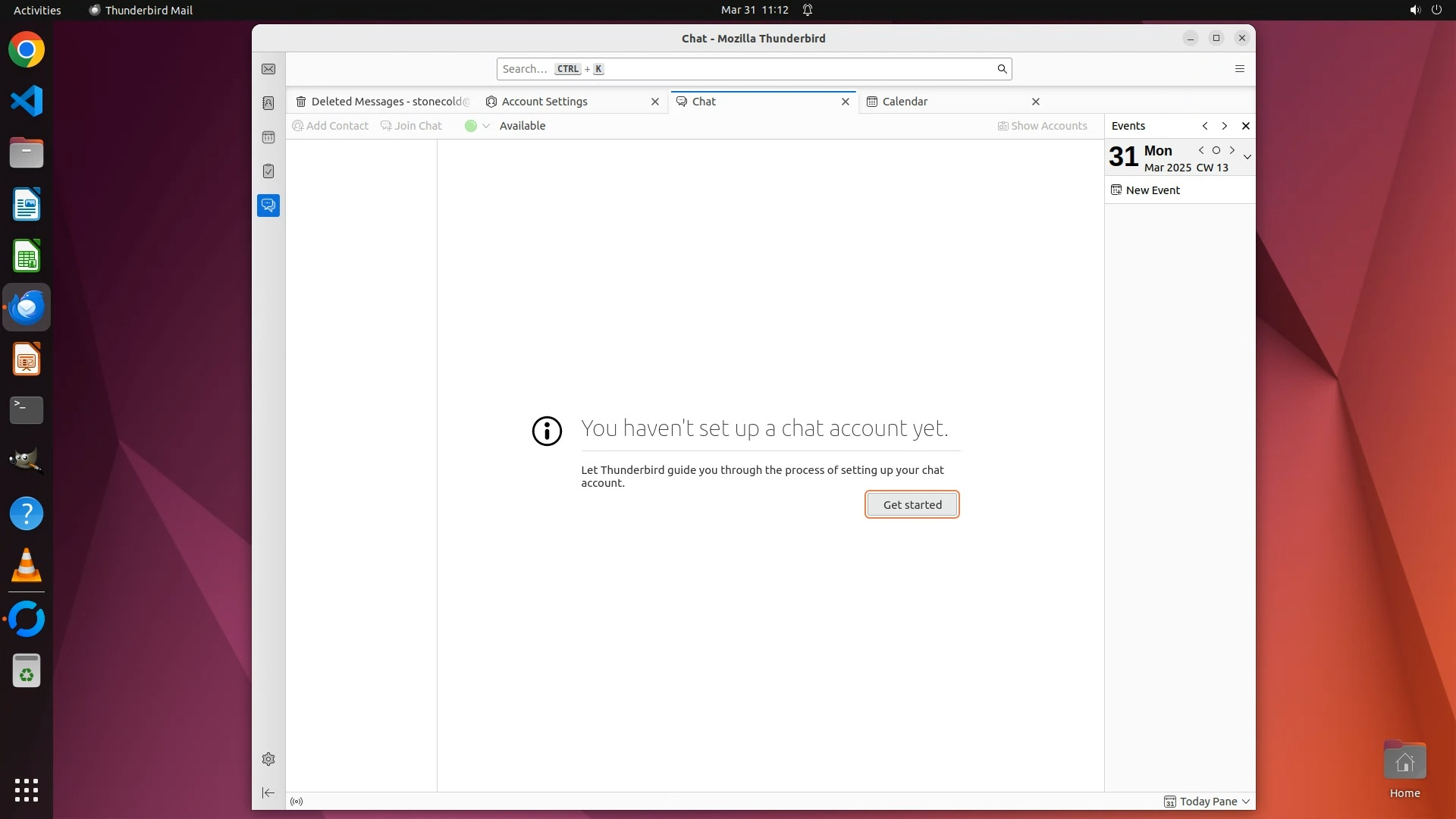Open Calendar space in sidebar
1456x819 pixels.
[x=268, y=137]
